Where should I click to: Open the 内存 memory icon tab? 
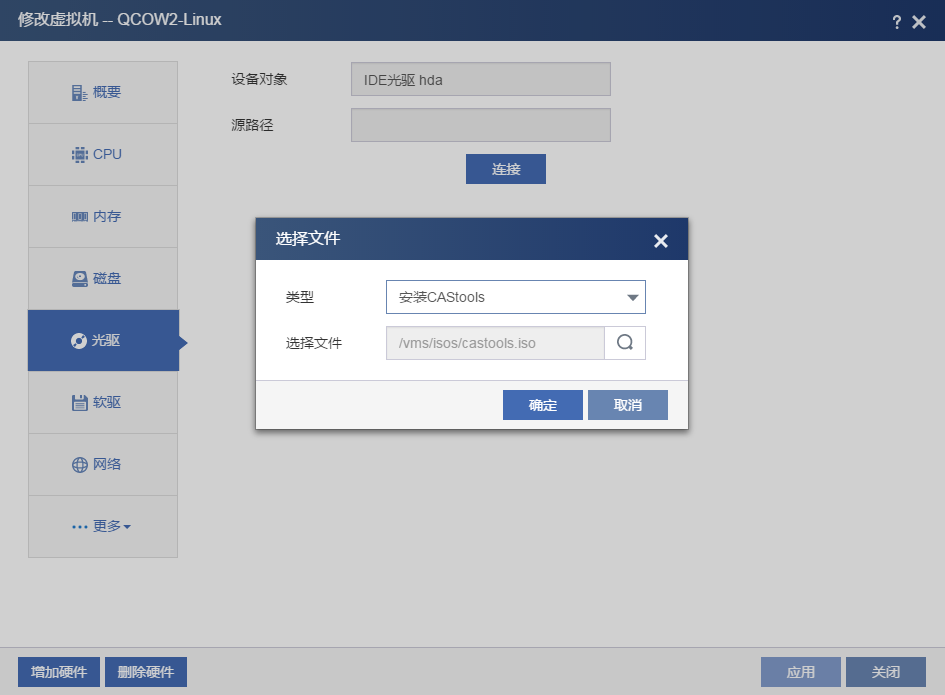coord(80,217)
